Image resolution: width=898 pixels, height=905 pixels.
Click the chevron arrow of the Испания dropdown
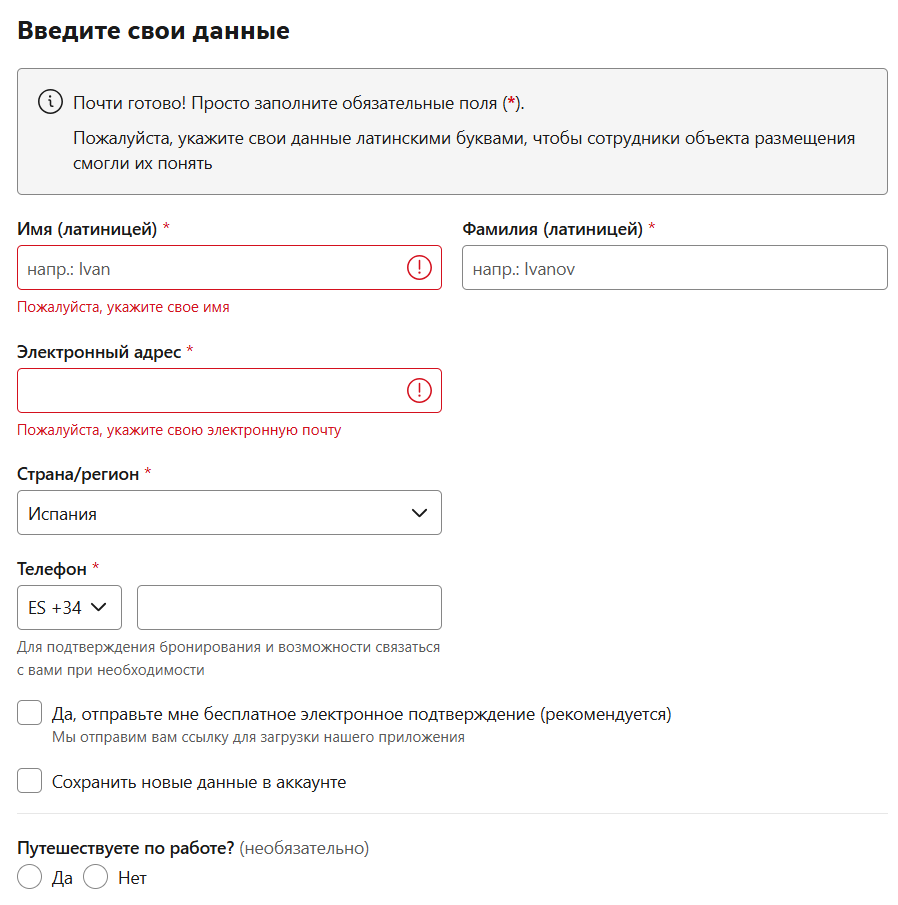point(420,513)
